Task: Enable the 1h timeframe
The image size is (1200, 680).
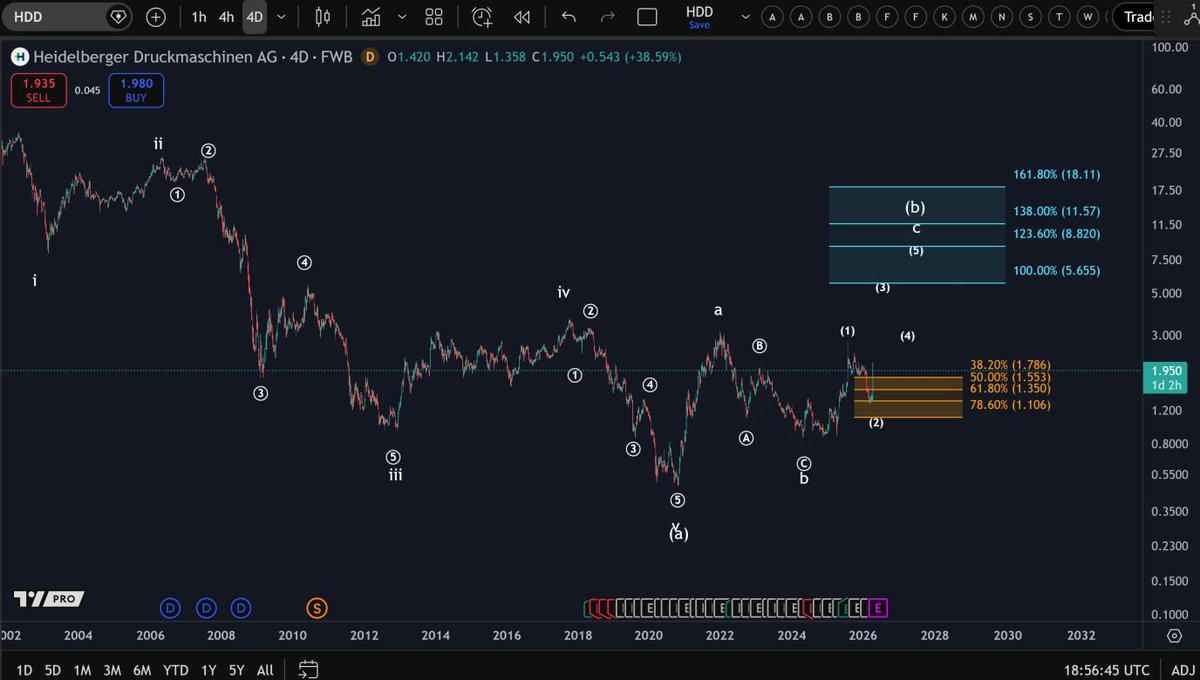Action: [x=198, y=17]
